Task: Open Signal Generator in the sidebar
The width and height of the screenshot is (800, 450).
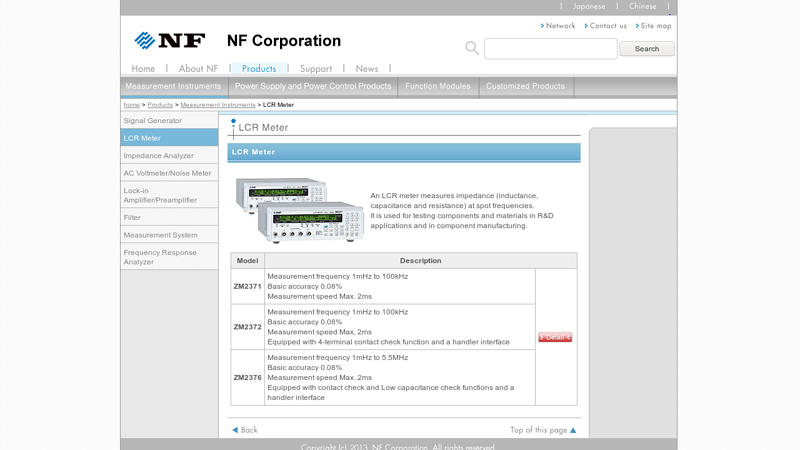Action: click(169, 120)
